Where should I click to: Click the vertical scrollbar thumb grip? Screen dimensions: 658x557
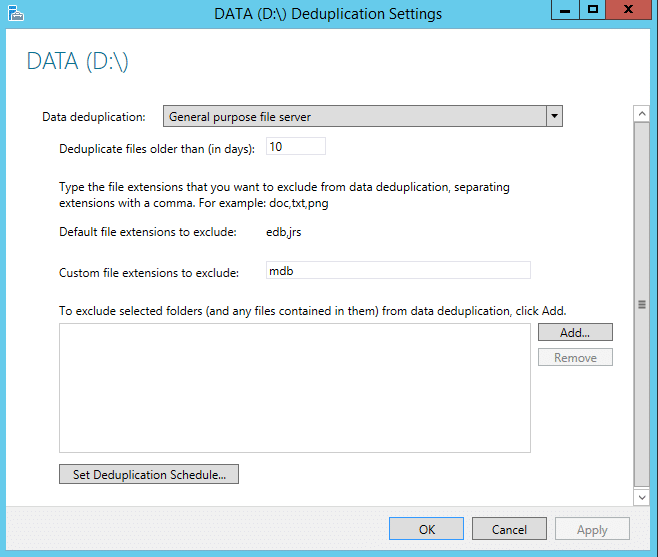tap(642, 305)
